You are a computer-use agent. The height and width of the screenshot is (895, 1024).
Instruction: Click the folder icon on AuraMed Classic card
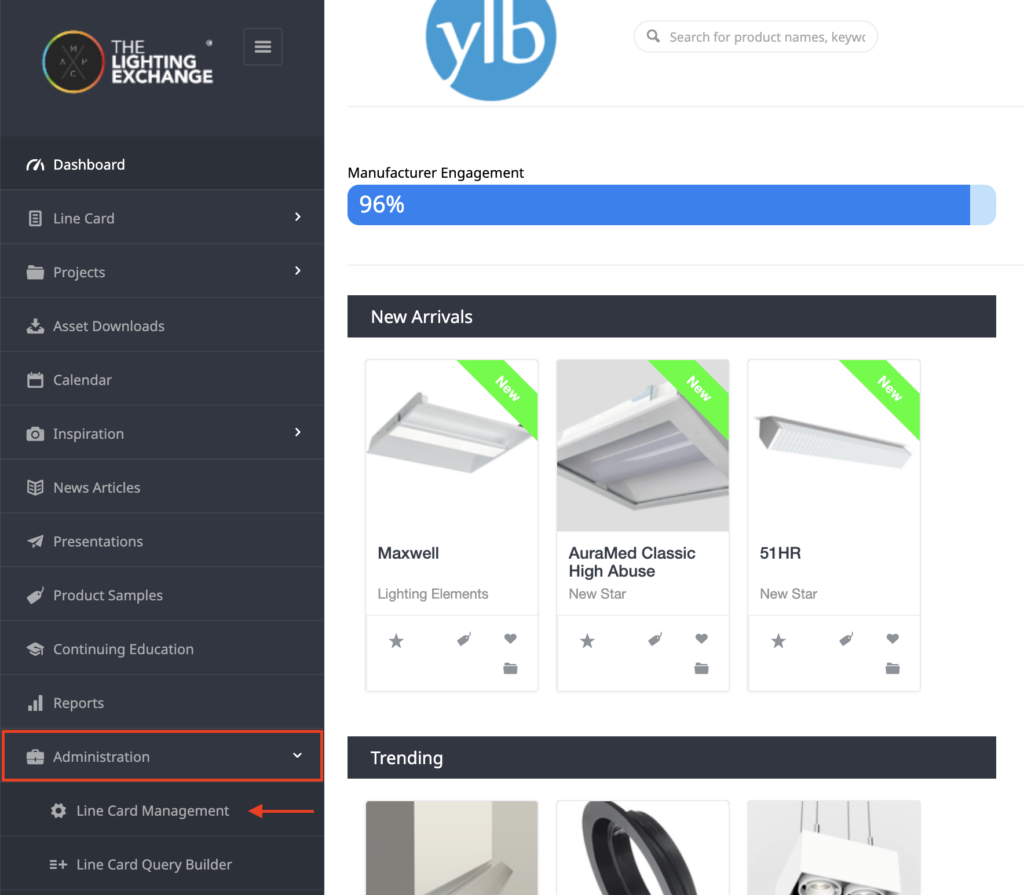(x=701, y=668)
